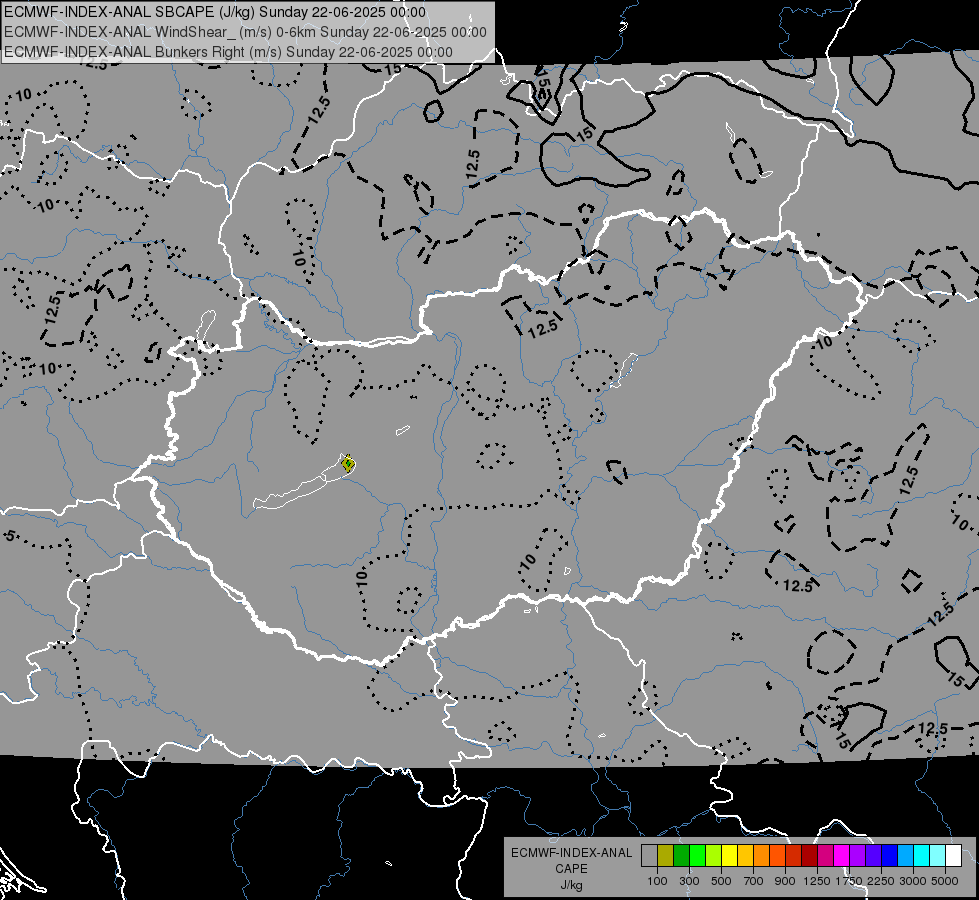Viewport: 979px width, 900px height.
Task: Pick the gray legend swatch
Action: click(x=649, y=856)
